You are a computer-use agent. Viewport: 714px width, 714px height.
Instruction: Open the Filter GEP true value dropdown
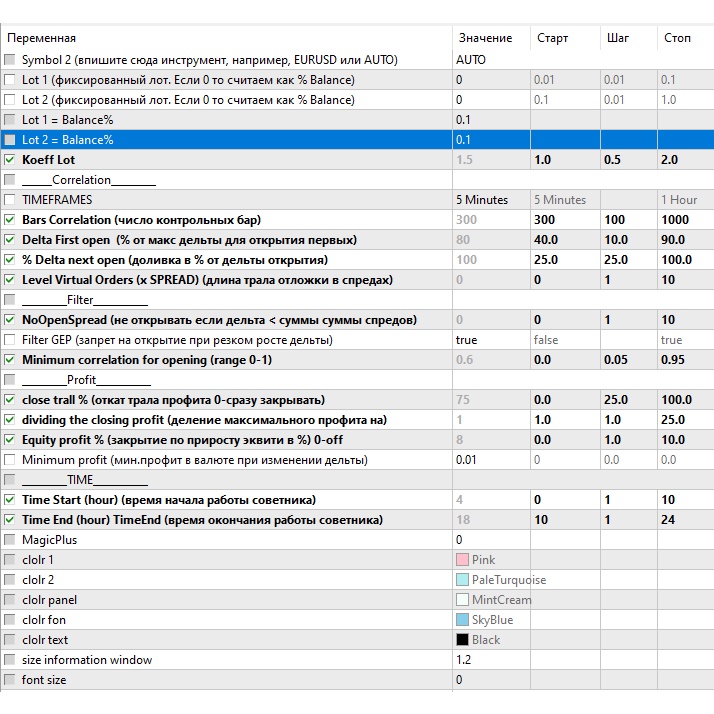pyautogui.click(x=490, y=340)
